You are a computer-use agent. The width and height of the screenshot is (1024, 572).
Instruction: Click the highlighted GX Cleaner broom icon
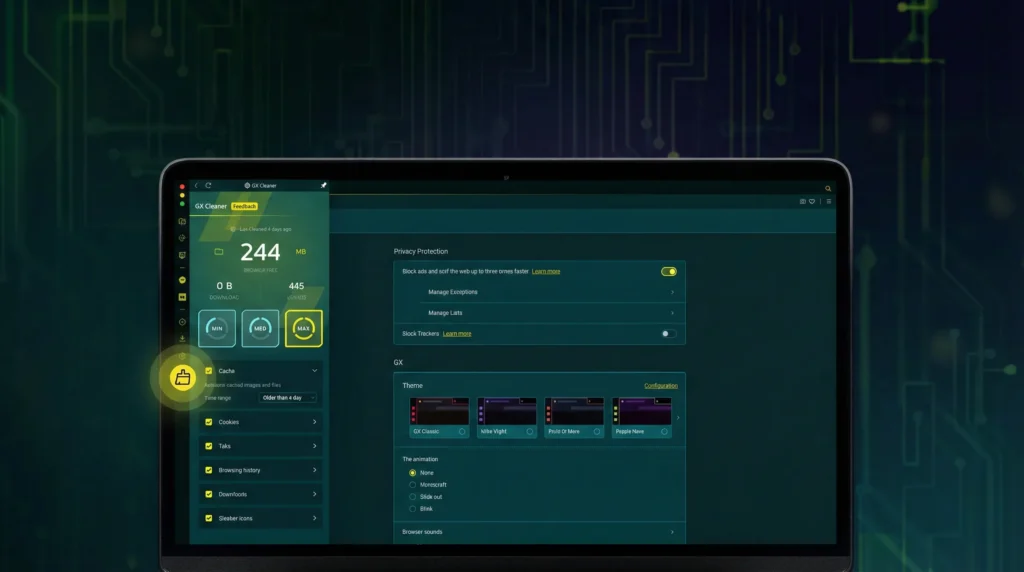click(x=182, y=378)
